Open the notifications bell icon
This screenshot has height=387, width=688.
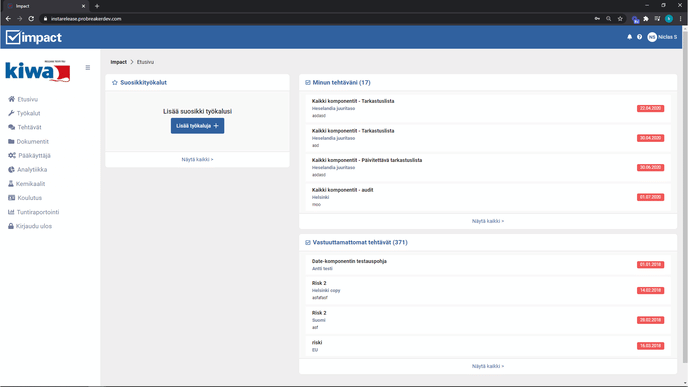(x=629, y=37)
